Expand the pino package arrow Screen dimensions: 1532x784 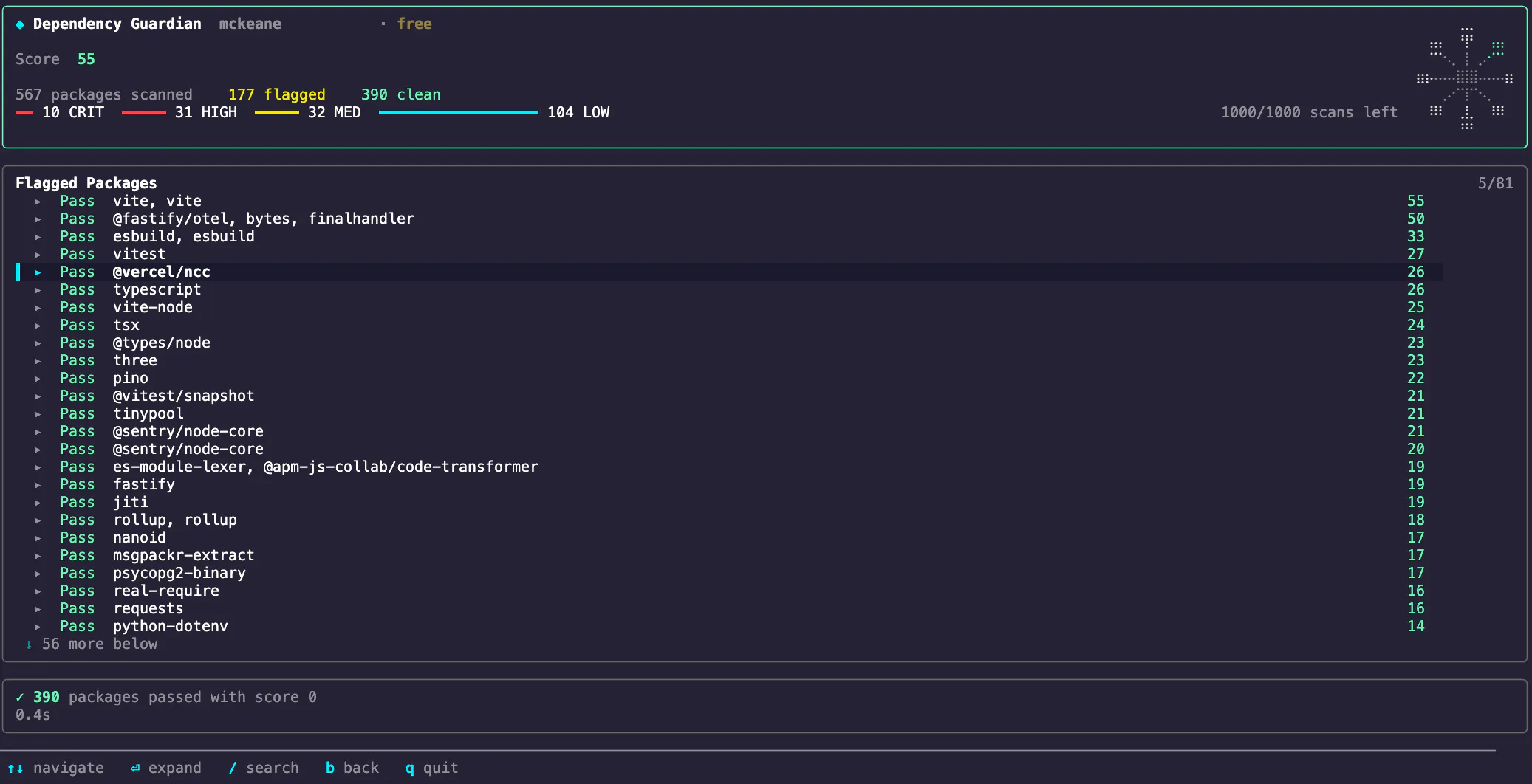pos(38,379)
